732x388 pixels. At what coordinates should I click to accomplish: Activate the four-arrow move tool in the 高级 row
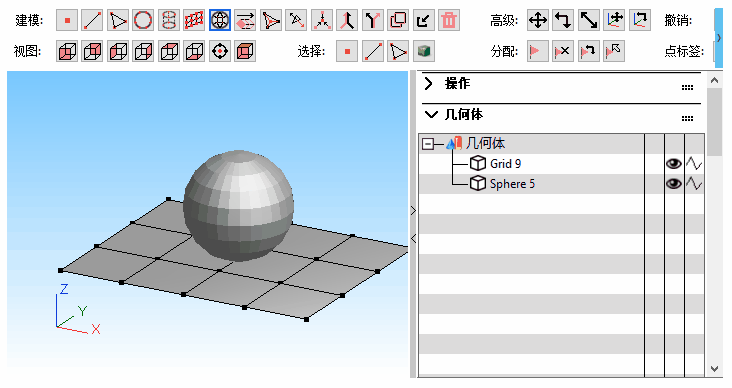click(538, 20)
